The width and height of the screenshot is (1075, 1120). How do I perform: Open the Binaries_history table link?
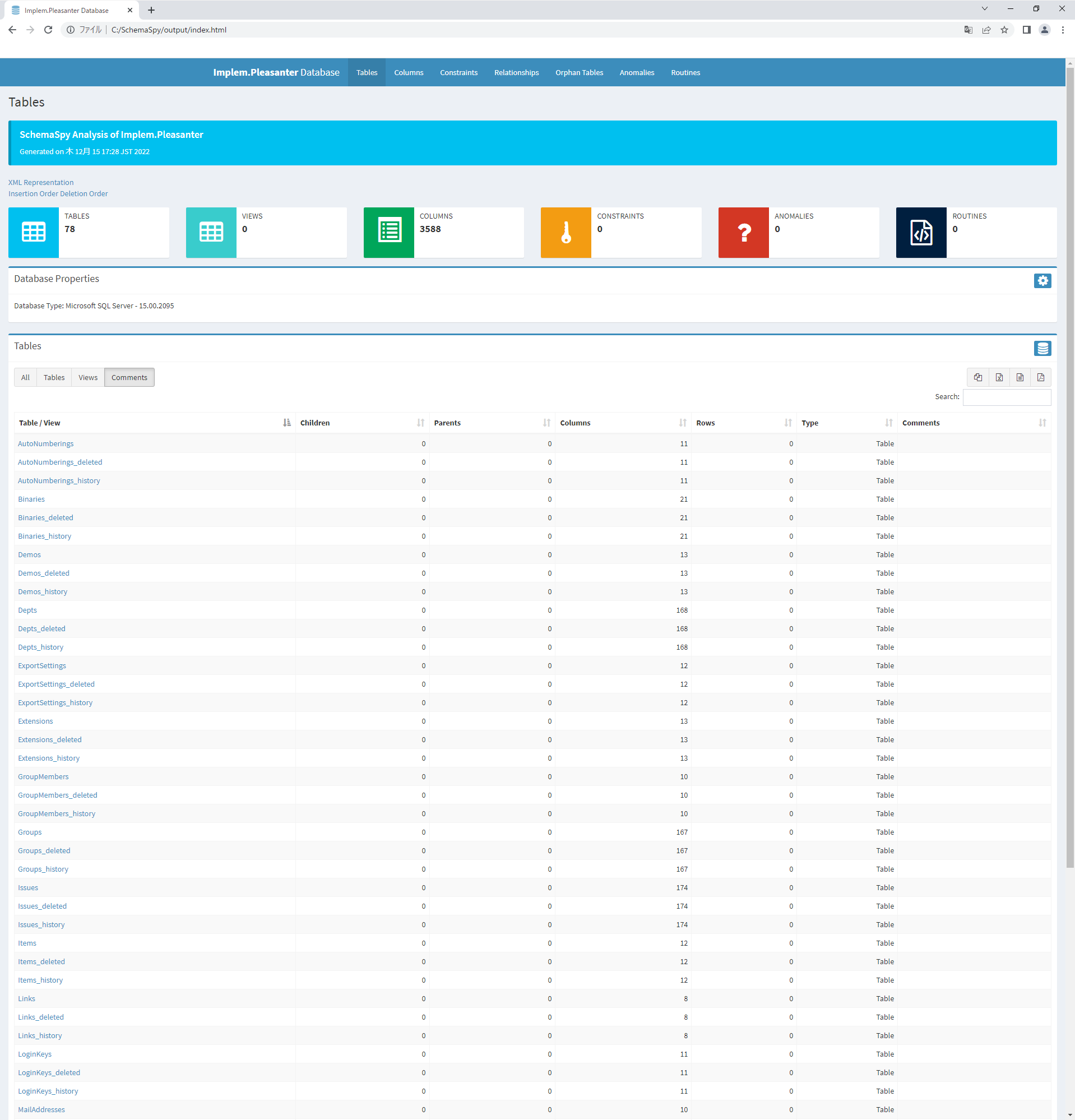click(44, 536)
